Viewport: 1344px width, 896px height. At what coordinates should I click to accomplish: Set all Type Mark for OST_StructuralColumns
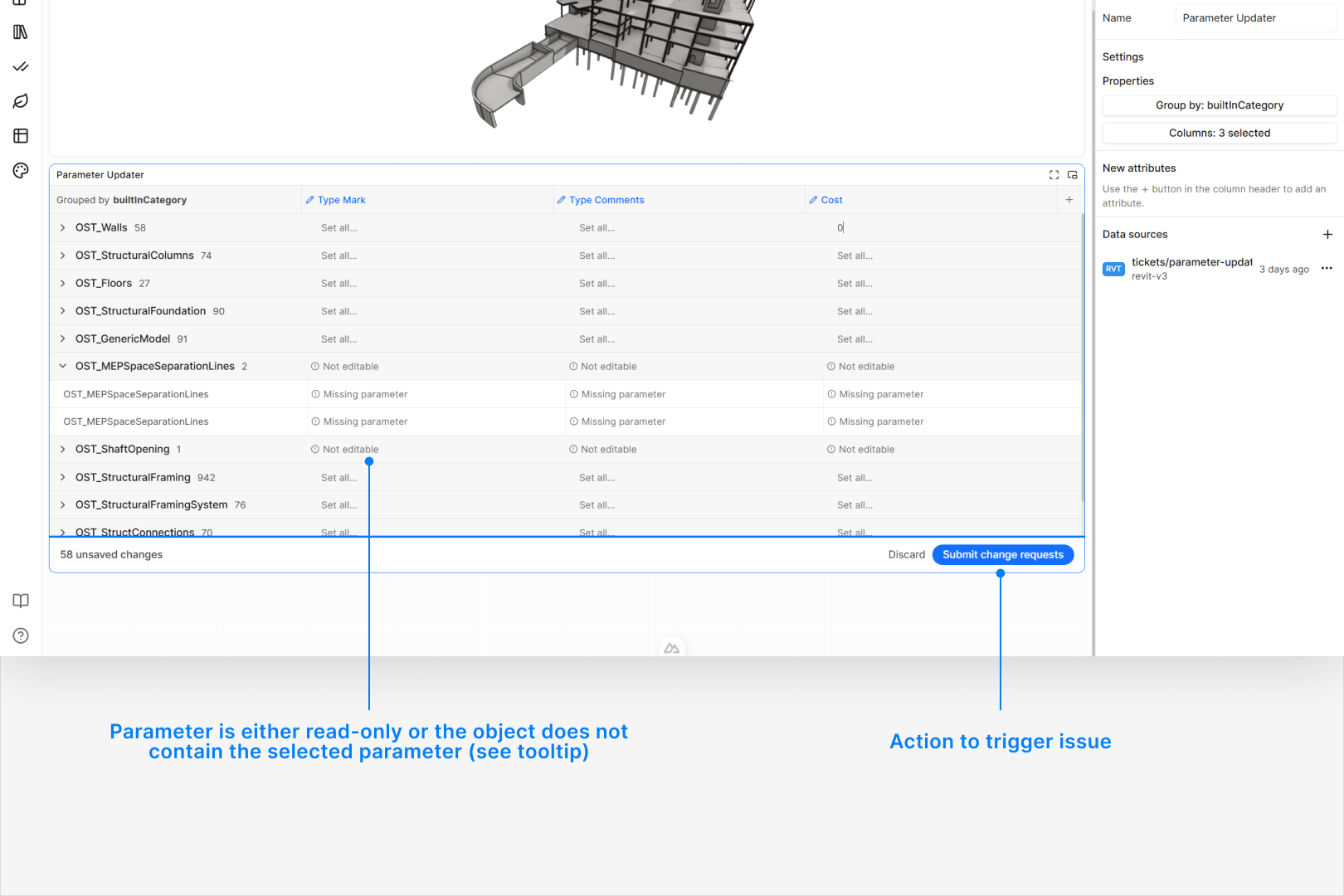point(339,256)
